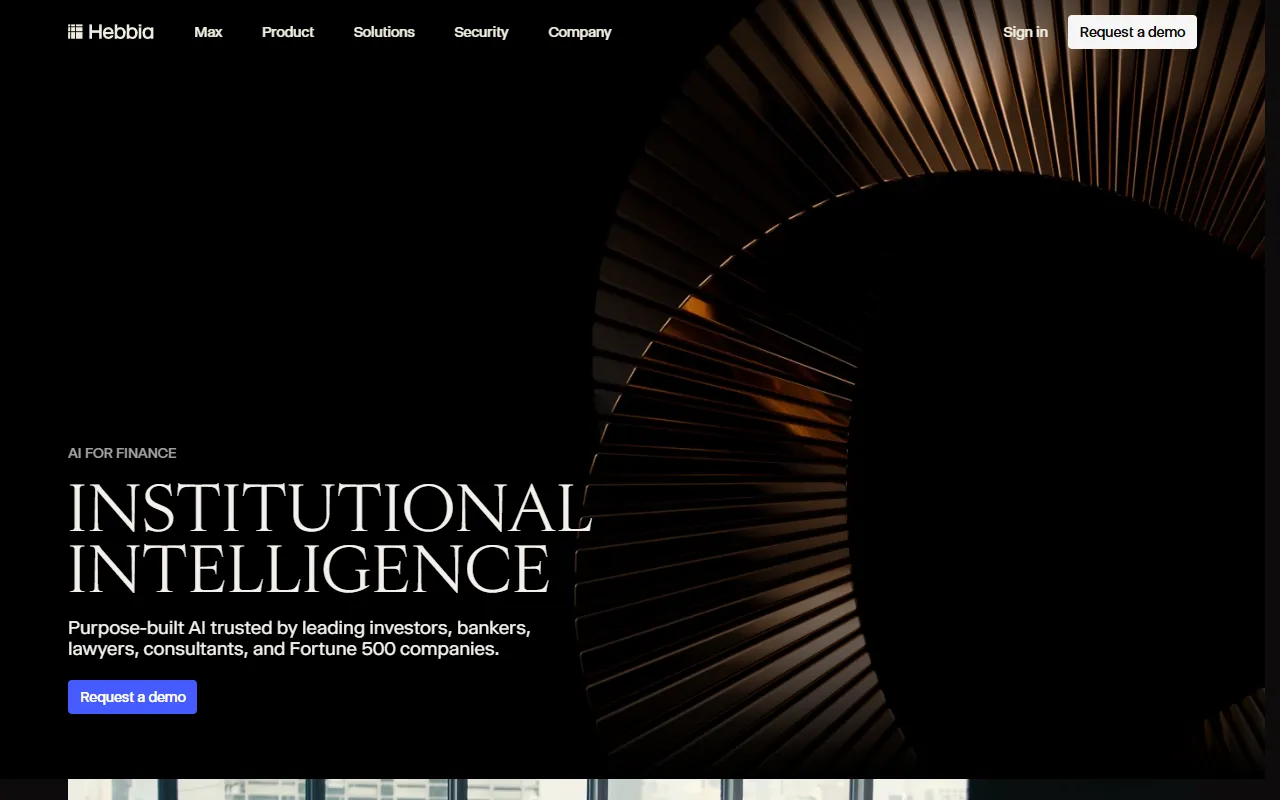
Task: Go to the Security page
Action: (481, 32)
